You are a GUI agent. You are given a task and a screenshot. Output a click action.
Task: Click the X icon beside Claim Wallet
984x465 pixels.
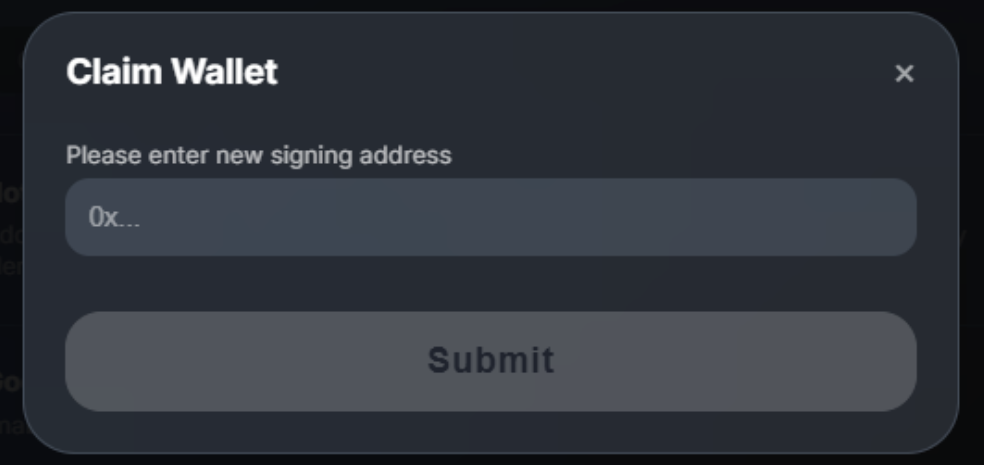[x=904, y=73]
